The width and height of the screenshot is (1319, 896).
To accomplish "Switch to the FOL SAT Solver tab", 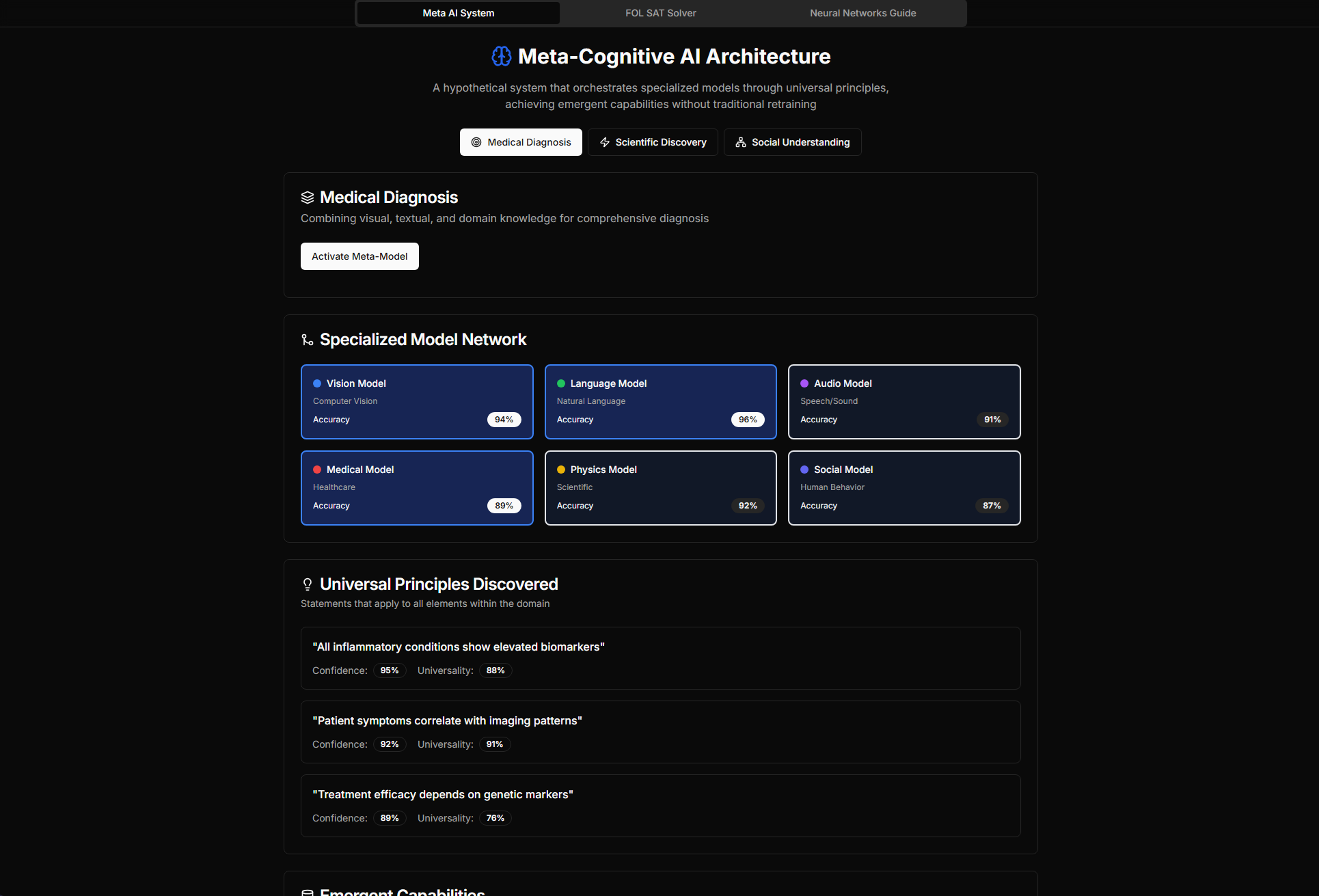I will (660, 13).
